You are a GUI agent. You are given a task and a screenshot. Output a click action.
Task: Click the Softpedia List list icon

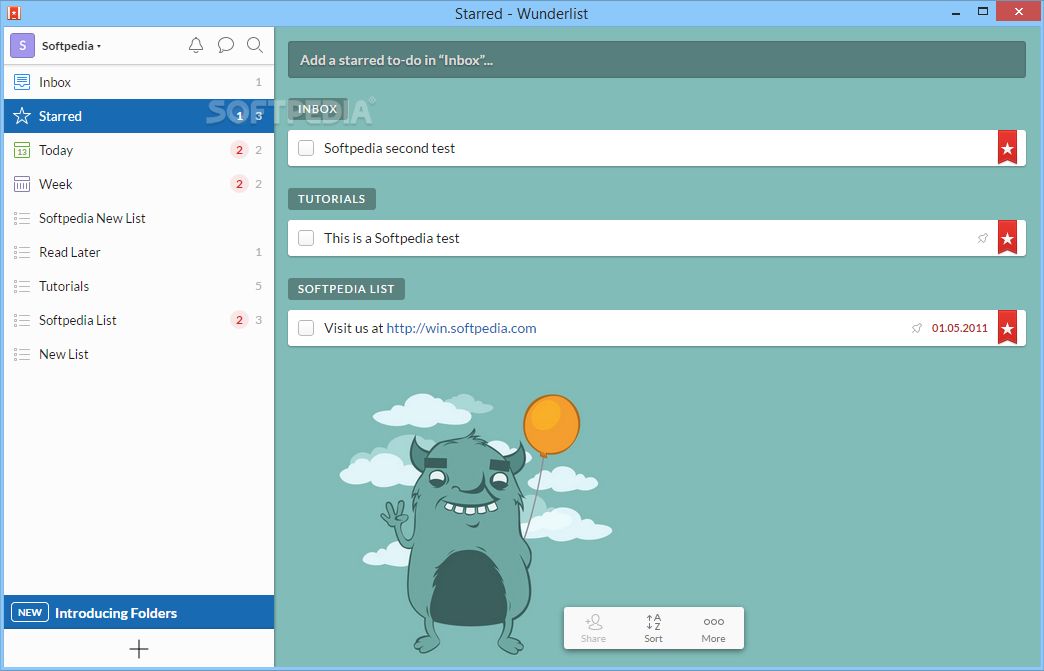[x=22, y=320]
